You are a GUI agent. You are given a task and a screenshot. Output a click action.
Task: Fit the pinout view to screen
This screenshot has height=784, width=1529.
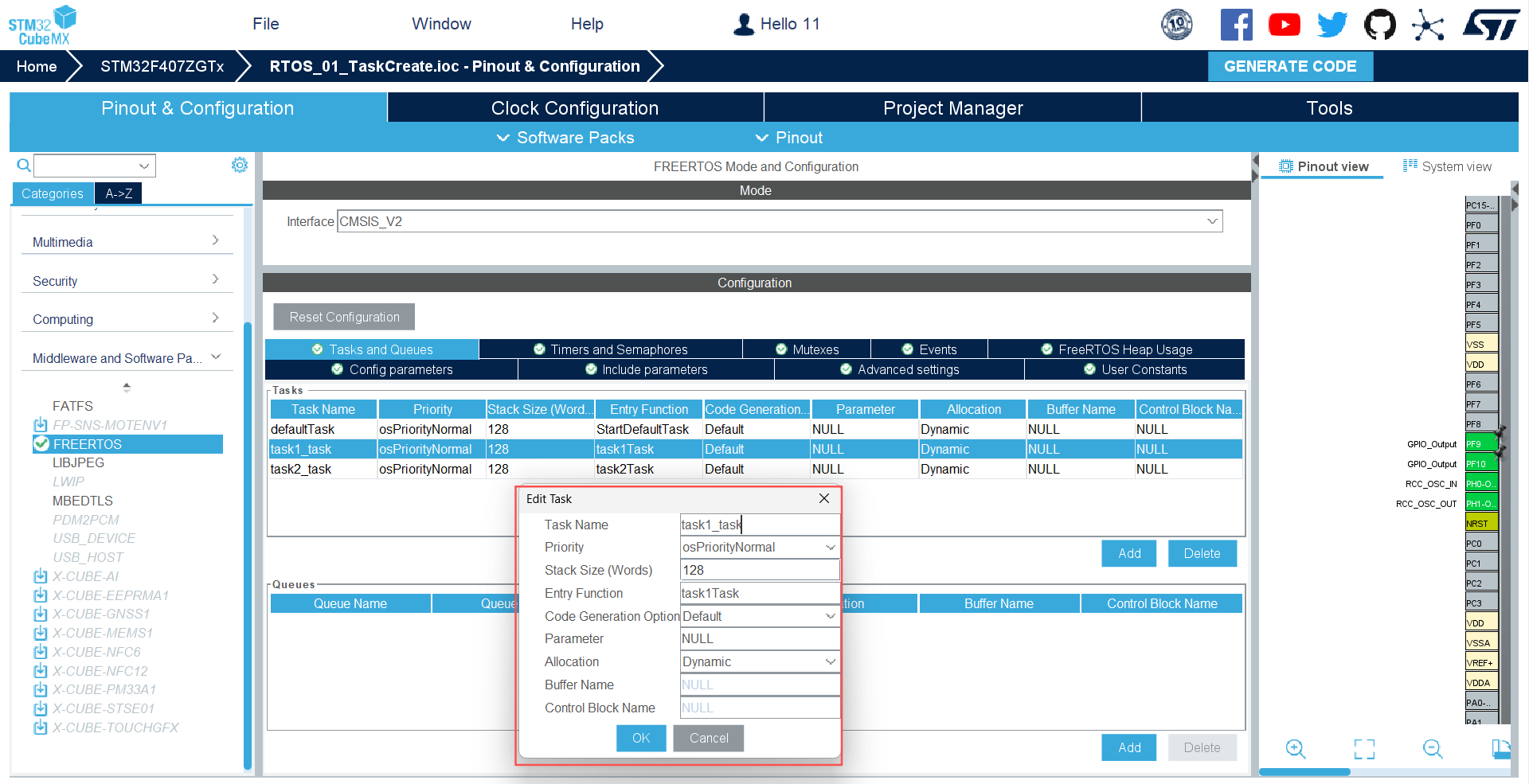point(1364,749)
